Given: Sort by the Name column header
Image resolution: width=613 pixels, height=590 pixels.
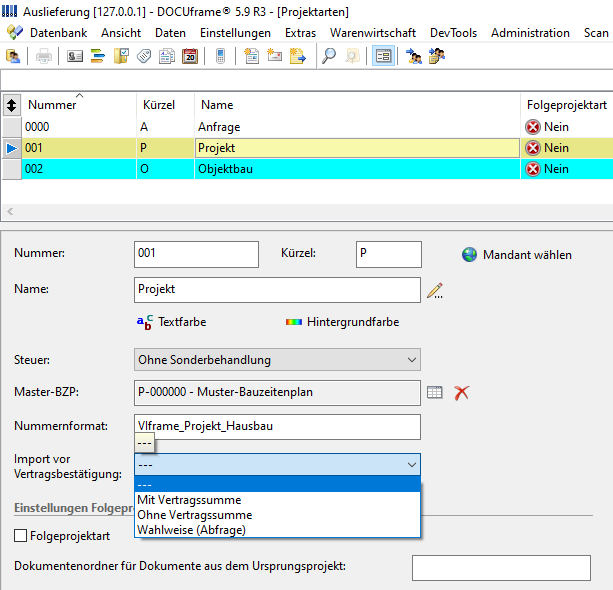Looking at the screenshot, I should (357, 105).
